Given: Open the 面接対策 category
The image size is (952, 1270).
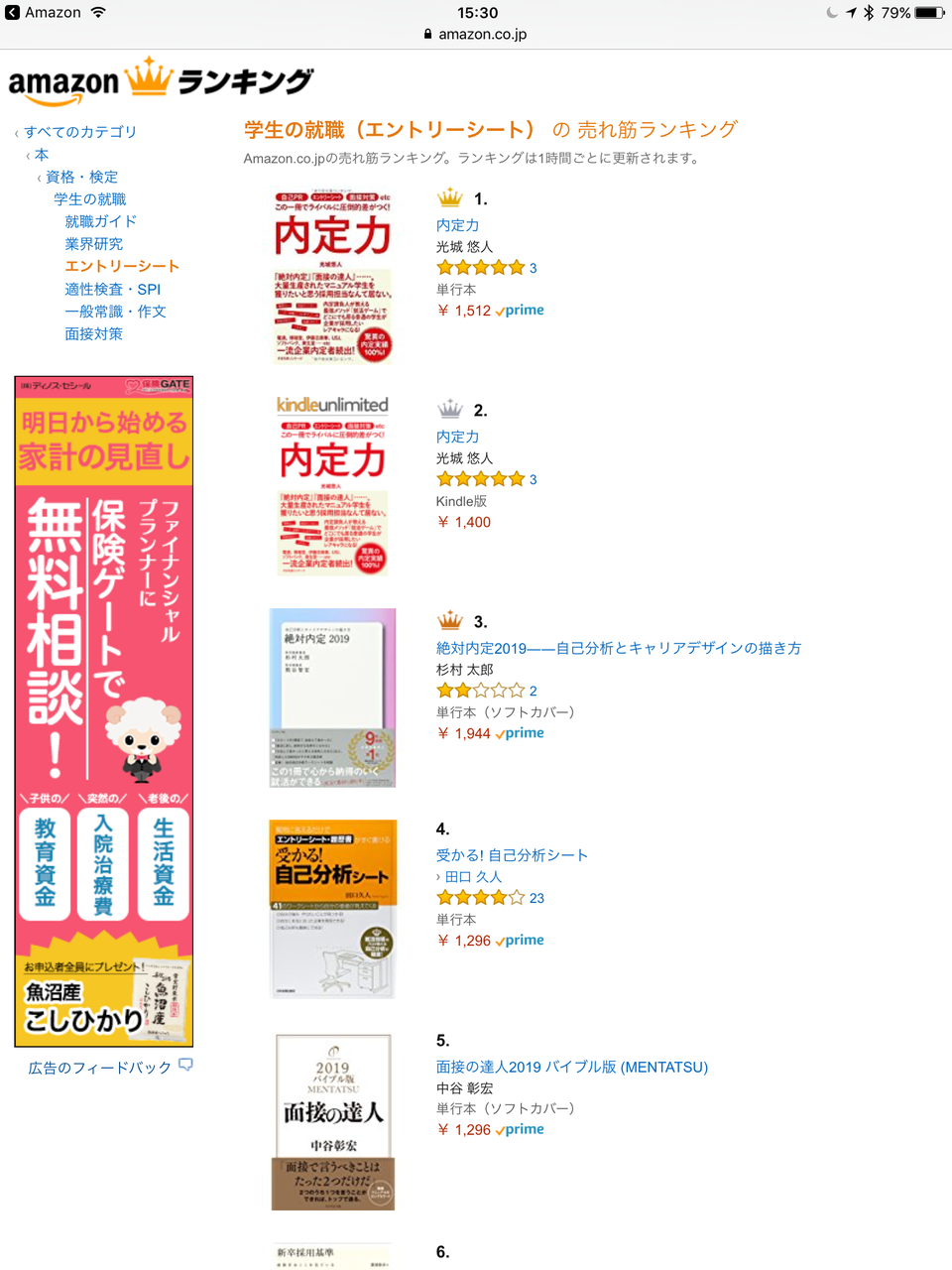Looking at the screenshot, I should click(93, 333).
